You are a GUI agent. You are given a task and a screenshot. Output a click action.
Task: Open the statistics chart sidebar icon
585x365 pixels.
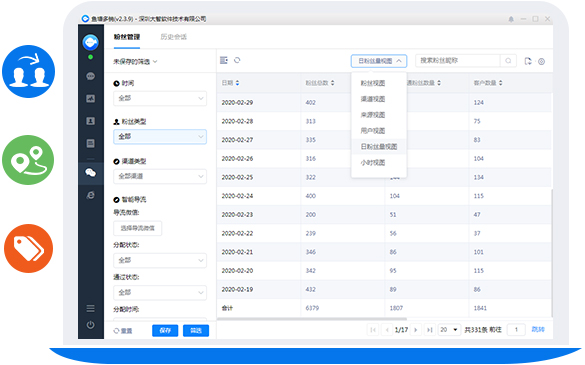pyautogui.click(x=91, y=99)
